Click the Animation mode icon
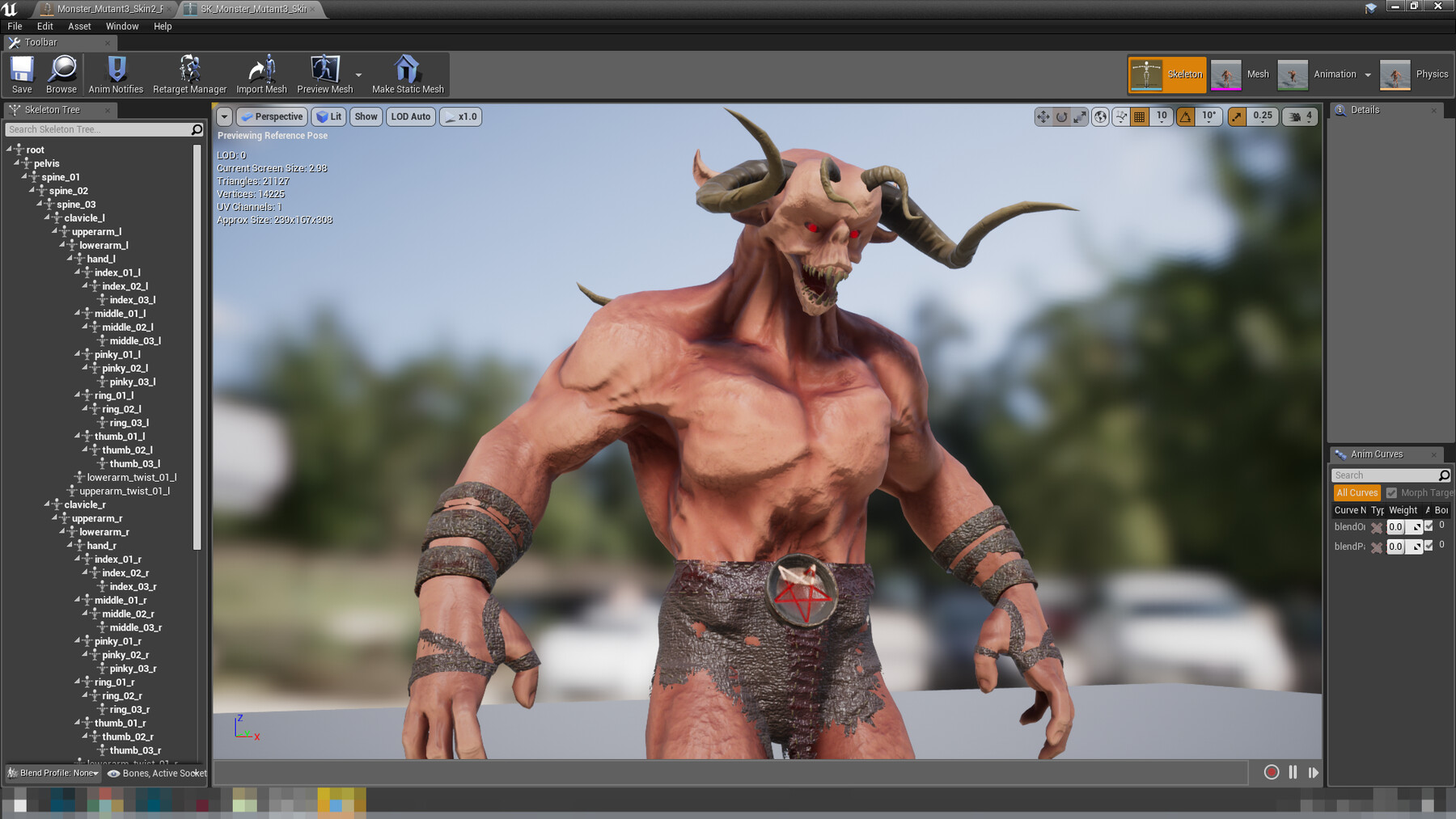This screenshot has height=819, width=1456. [x=1293, y=74]
